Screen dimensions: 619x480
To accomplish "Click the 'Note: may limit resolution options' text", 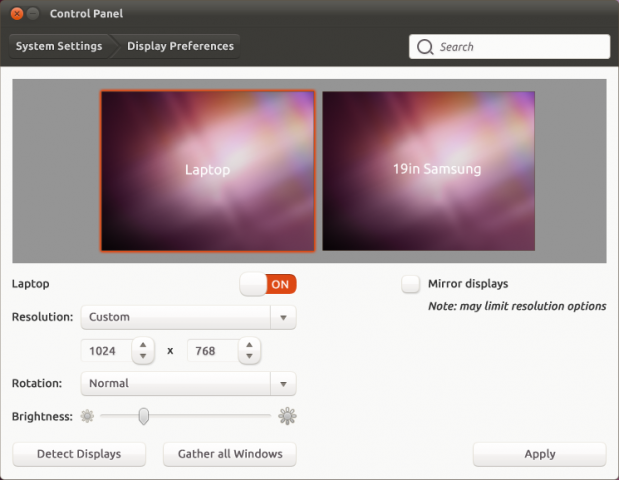I will (517, 306).
